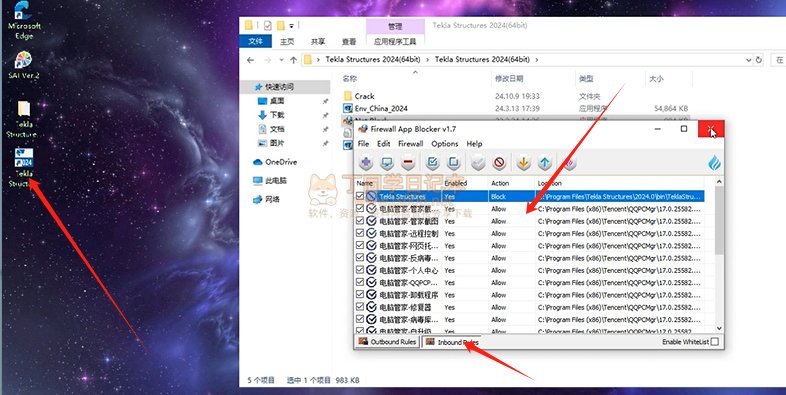Open the Firewall menu

(411, 143)
